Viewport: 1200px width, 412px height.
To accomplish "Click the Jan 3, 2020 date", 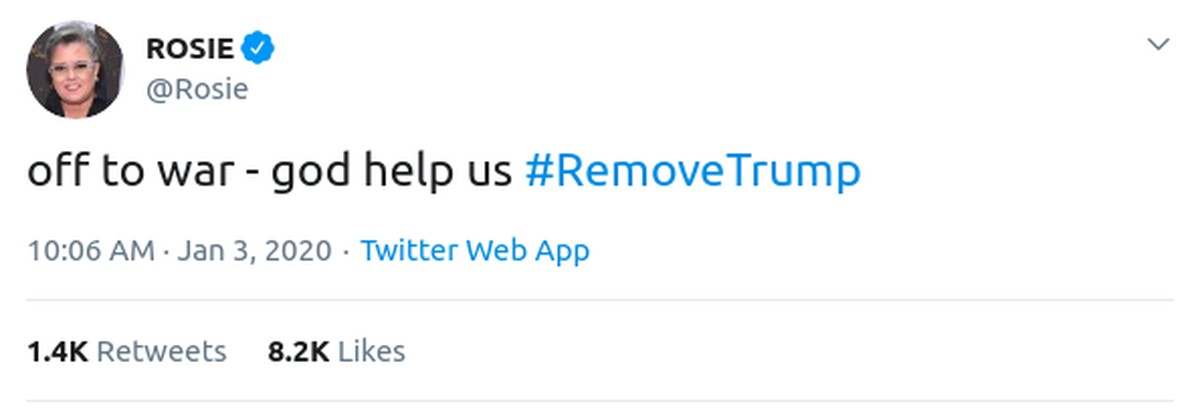I will tap(254, 250).
